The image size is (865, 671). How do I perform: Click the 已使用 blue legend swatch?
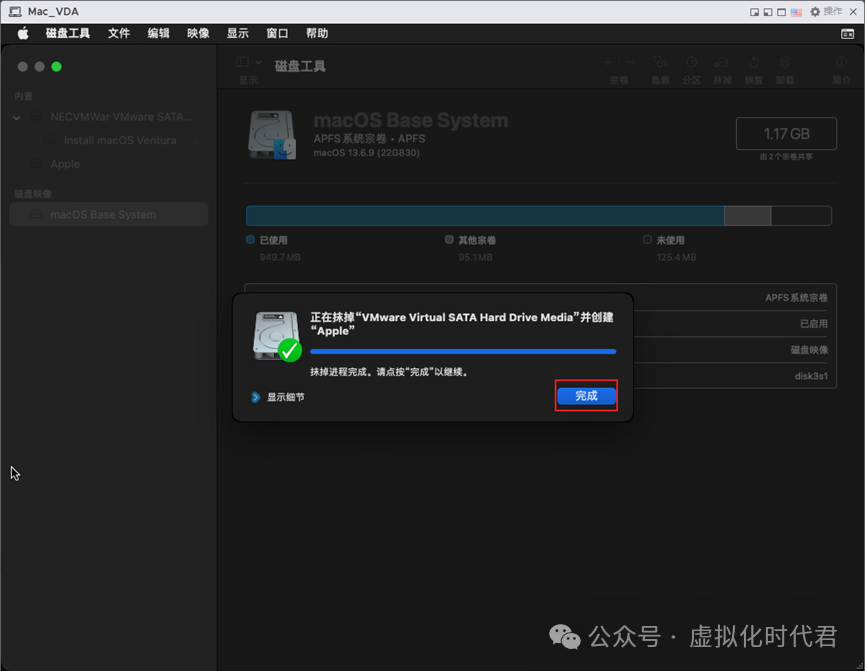pyautogui.click(x=250, y=239)
